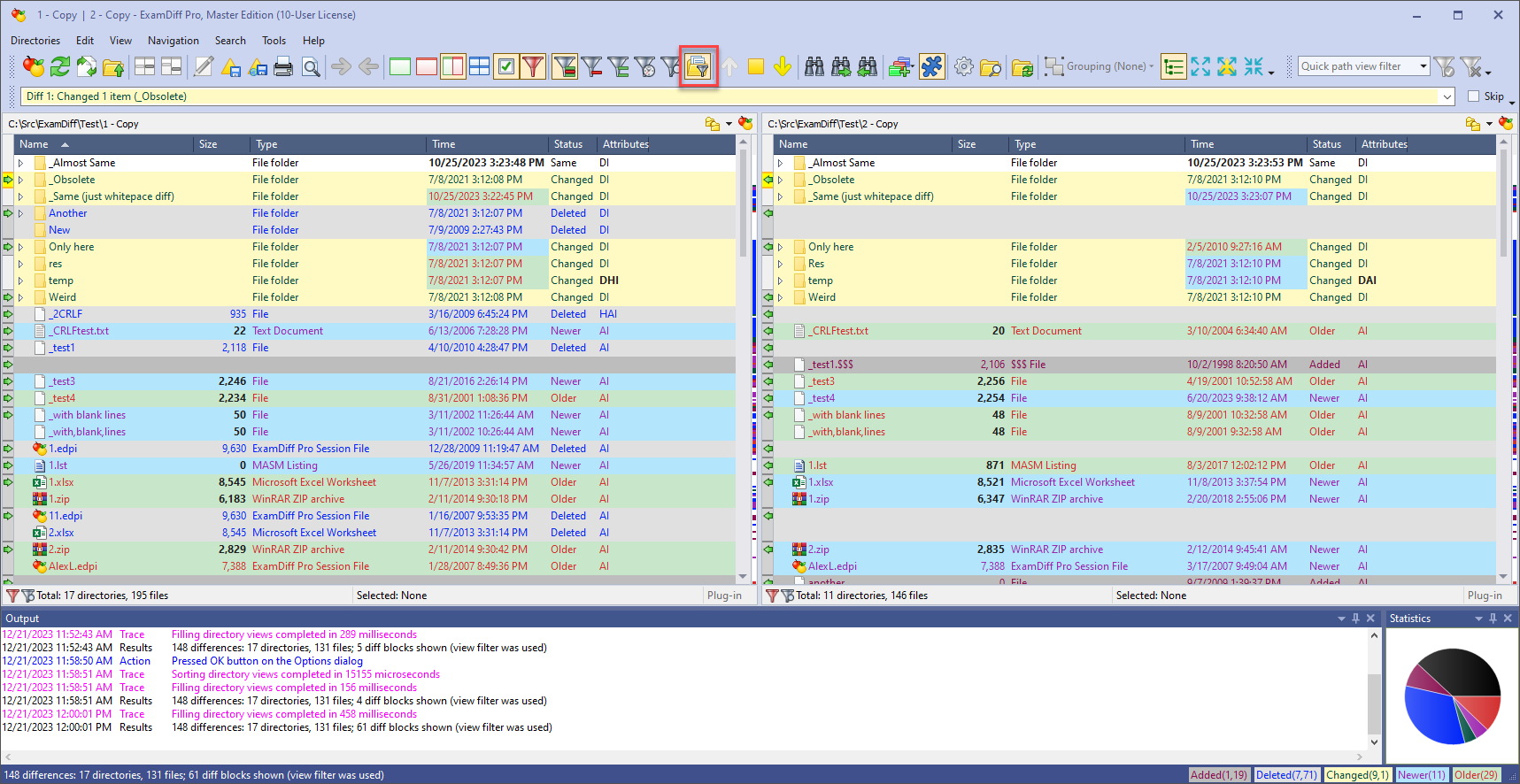
Task: Click the Print printer toolbar icon
Action: coord(283,66)
